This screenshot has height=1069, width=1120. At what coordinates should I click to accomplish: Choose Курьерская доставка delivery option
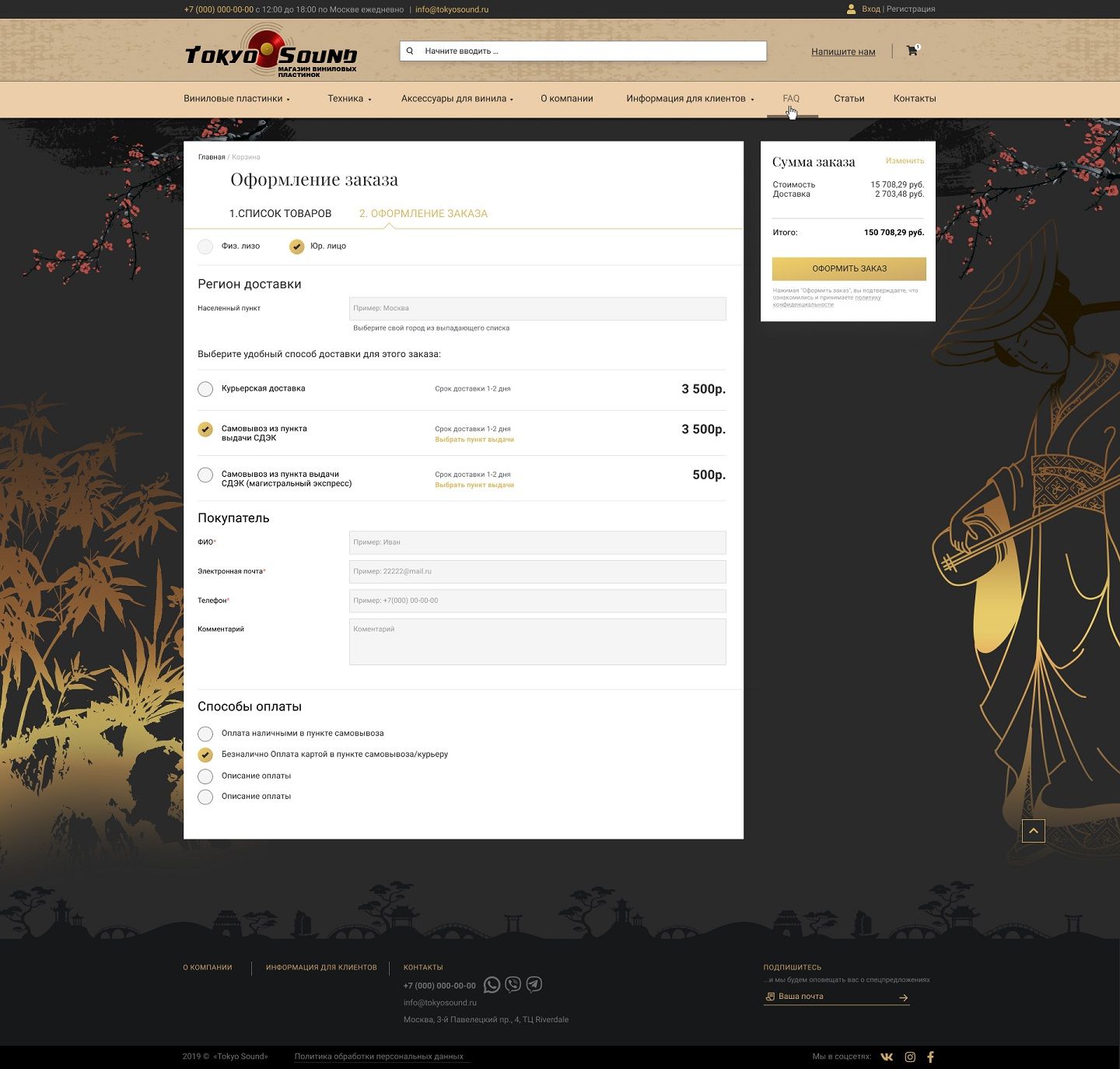pyautogui.click(x=205, y=389)
